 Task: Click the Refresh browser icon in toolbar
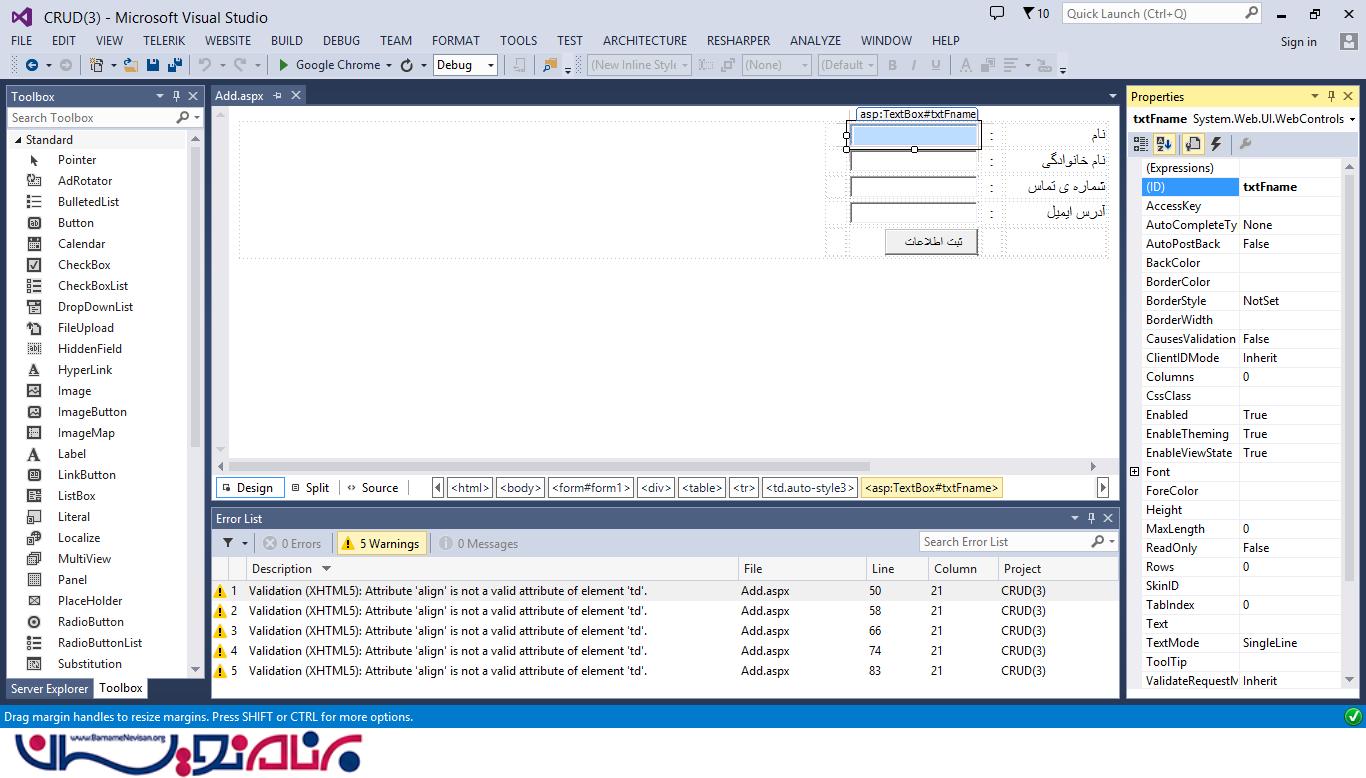pyautogui.click(x=406, y=65)
